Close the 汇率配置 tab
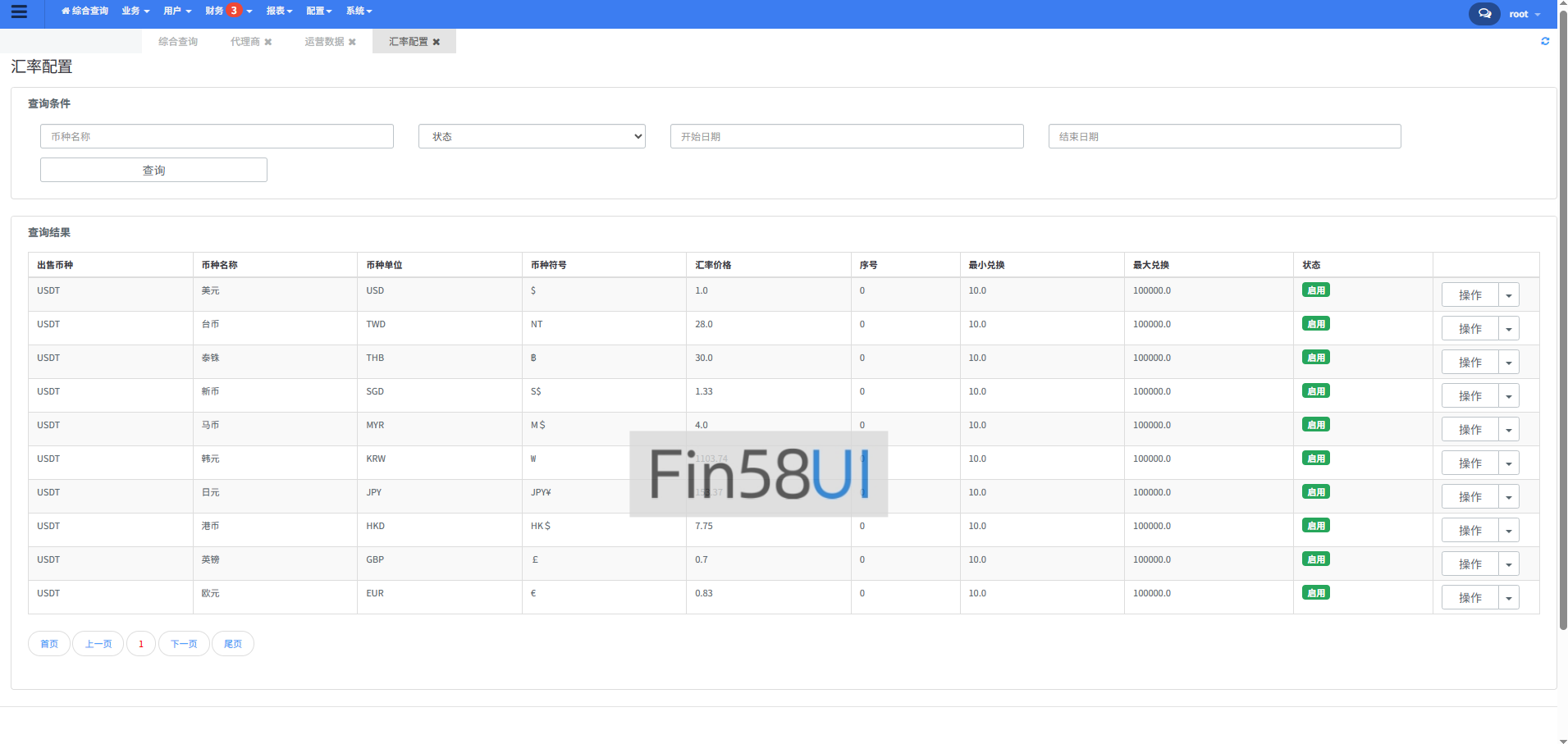The height and width of the screenshot is (744, 1568). tap(437, 42)
